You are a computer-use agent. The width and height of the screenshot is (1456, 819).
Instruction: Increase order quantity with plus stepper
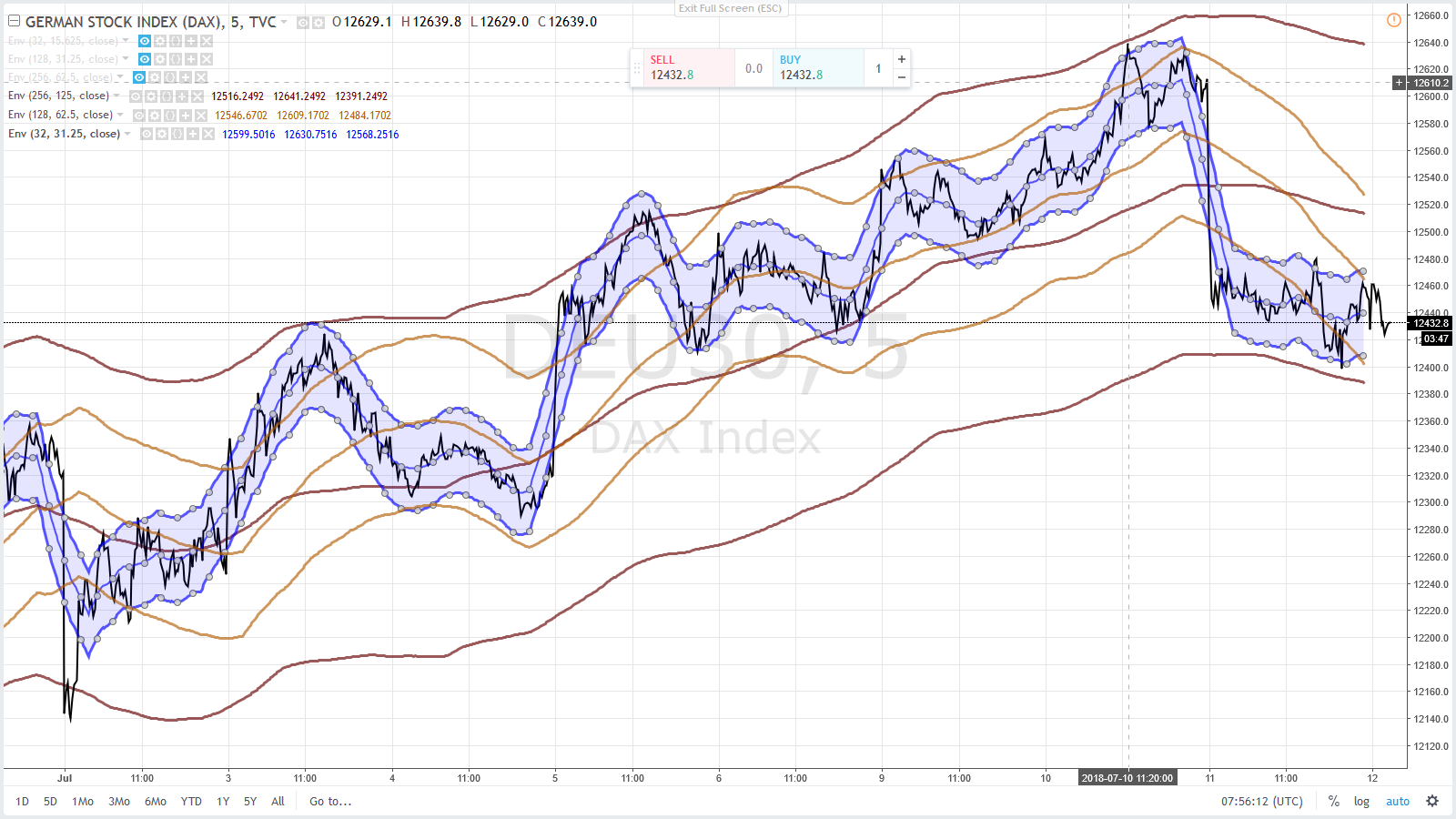point(901,59)
